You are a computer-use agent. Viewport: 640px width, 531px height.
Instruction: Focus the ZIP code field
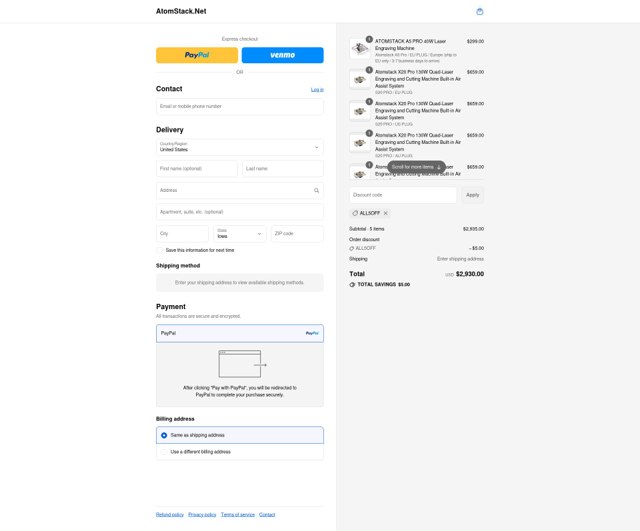[x=297, y=234]
